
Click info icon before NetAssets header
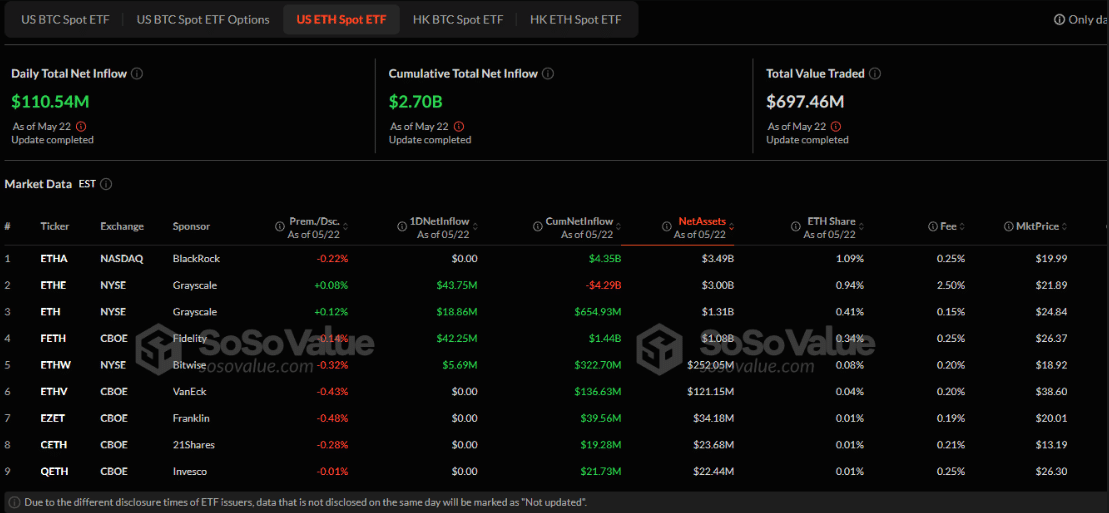click(x=666, y=226)
